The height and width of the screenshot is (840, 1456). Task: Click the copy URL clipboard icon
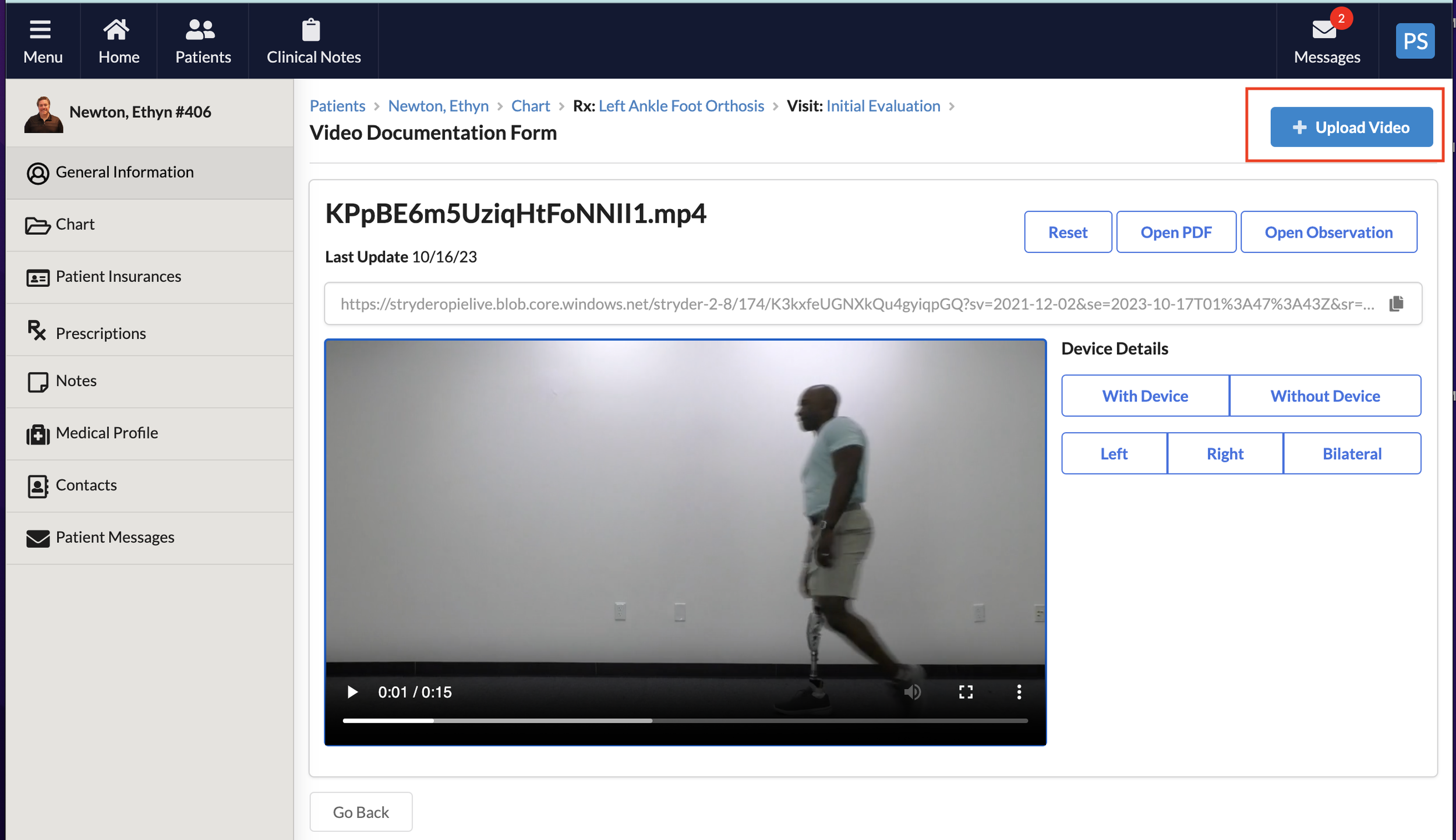pos(1395,303)
